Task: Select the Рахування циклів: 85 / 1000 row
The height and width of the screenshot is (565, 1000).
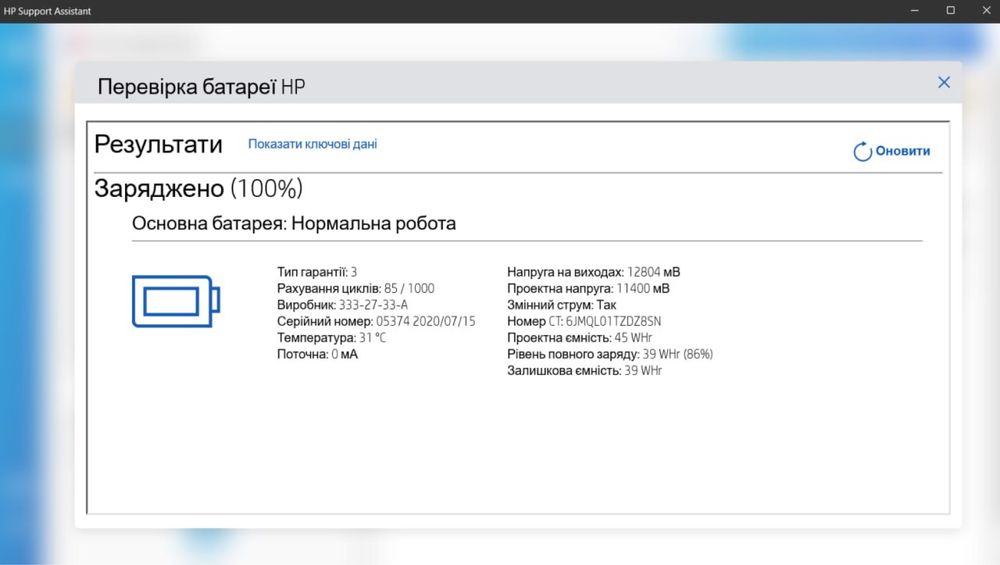Action: click(x=355, y=288)
